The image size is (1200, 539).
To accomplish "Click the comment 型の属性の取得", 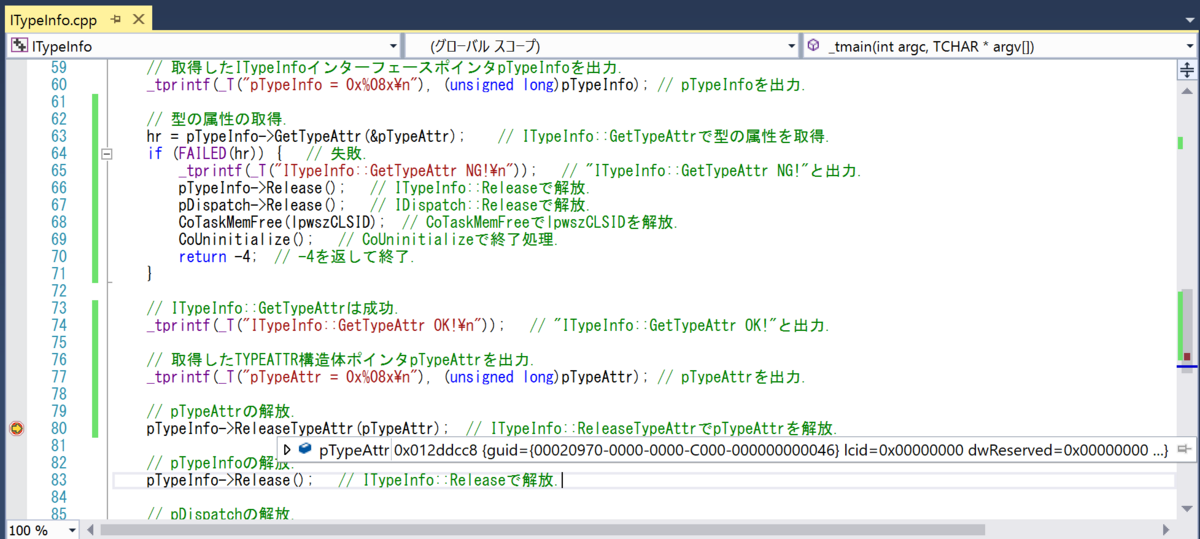I will (x=217, y=119).
